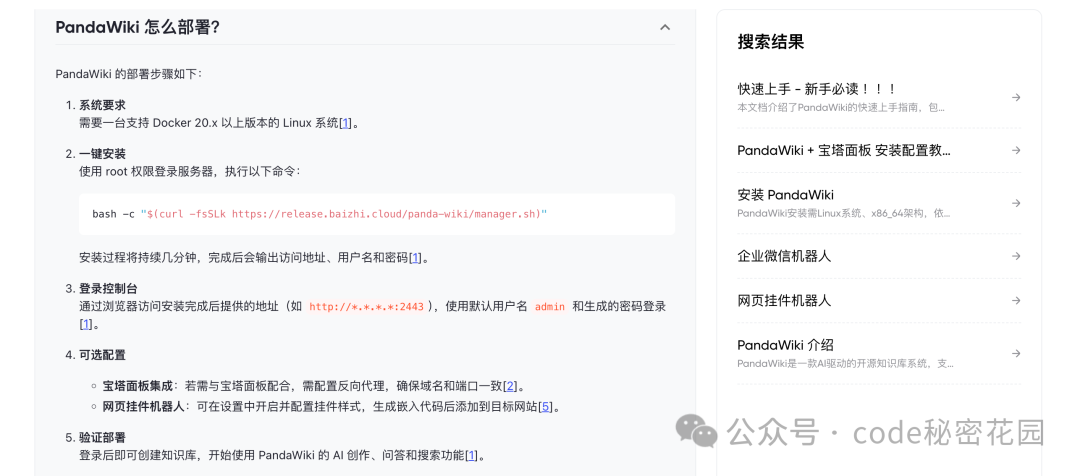The width and height of the screenshot is (1080, 476).
Task: Click the bash install command code block
Action: [x=377, y=214]
